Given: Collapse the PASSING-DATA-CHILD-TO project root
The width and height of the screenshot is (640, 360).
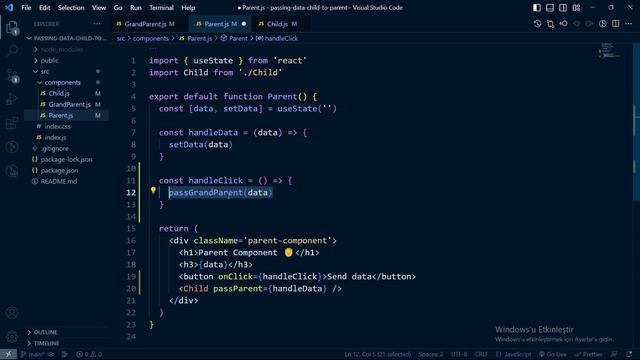Looking at the screenshot, I should 67,38.
